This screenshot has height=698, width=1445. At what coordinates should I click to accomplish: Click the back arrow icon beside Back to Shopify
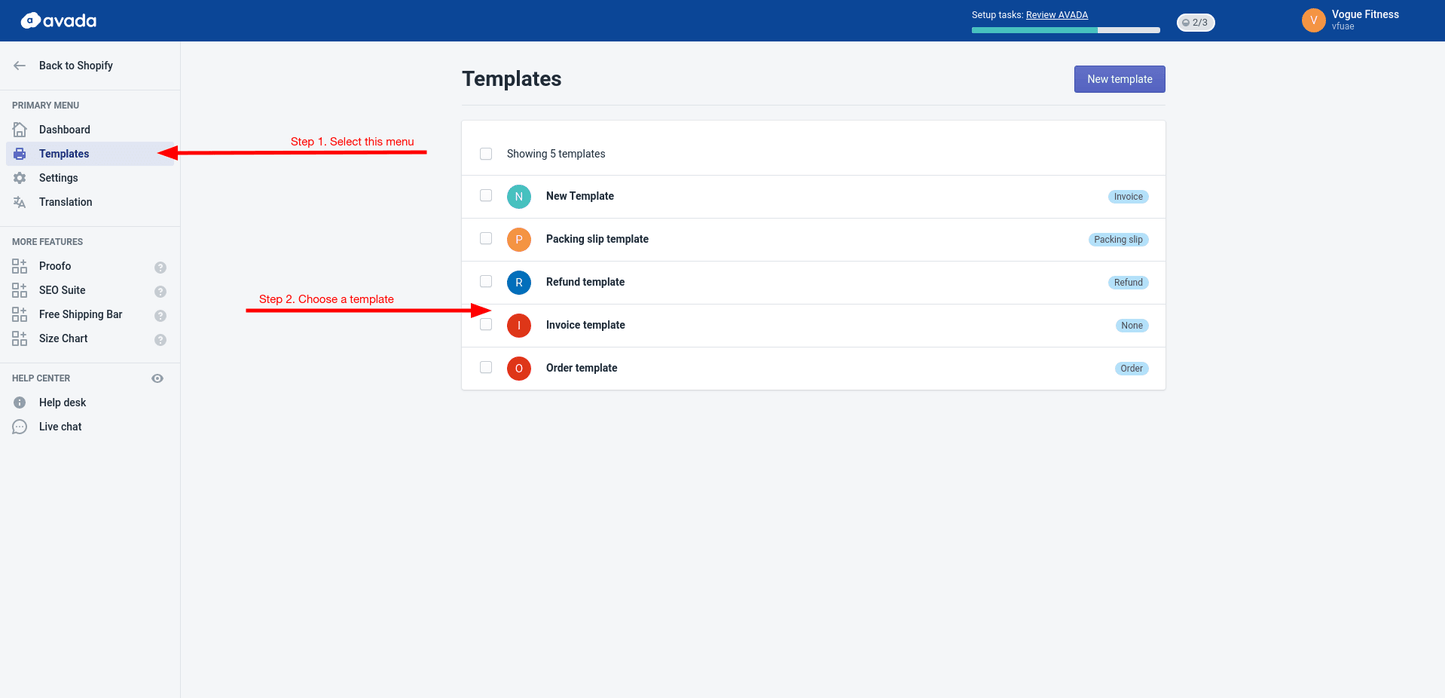pyautogui.click(x=19, y=66)
